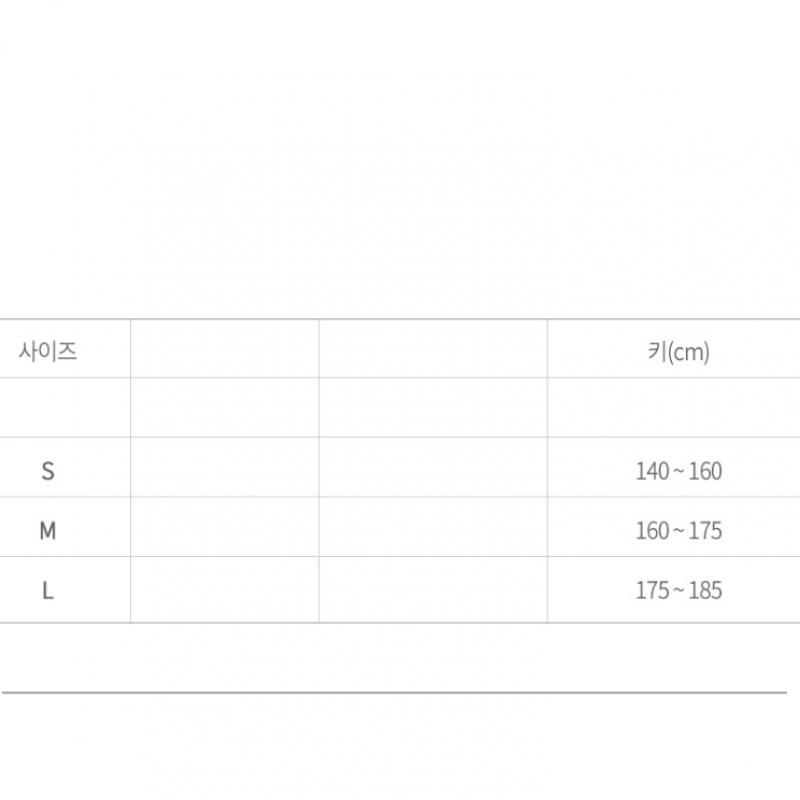800x800 pixels.
Task: Click the 160~175 height range
Action: pyautogui.click(x=678, y=531)
